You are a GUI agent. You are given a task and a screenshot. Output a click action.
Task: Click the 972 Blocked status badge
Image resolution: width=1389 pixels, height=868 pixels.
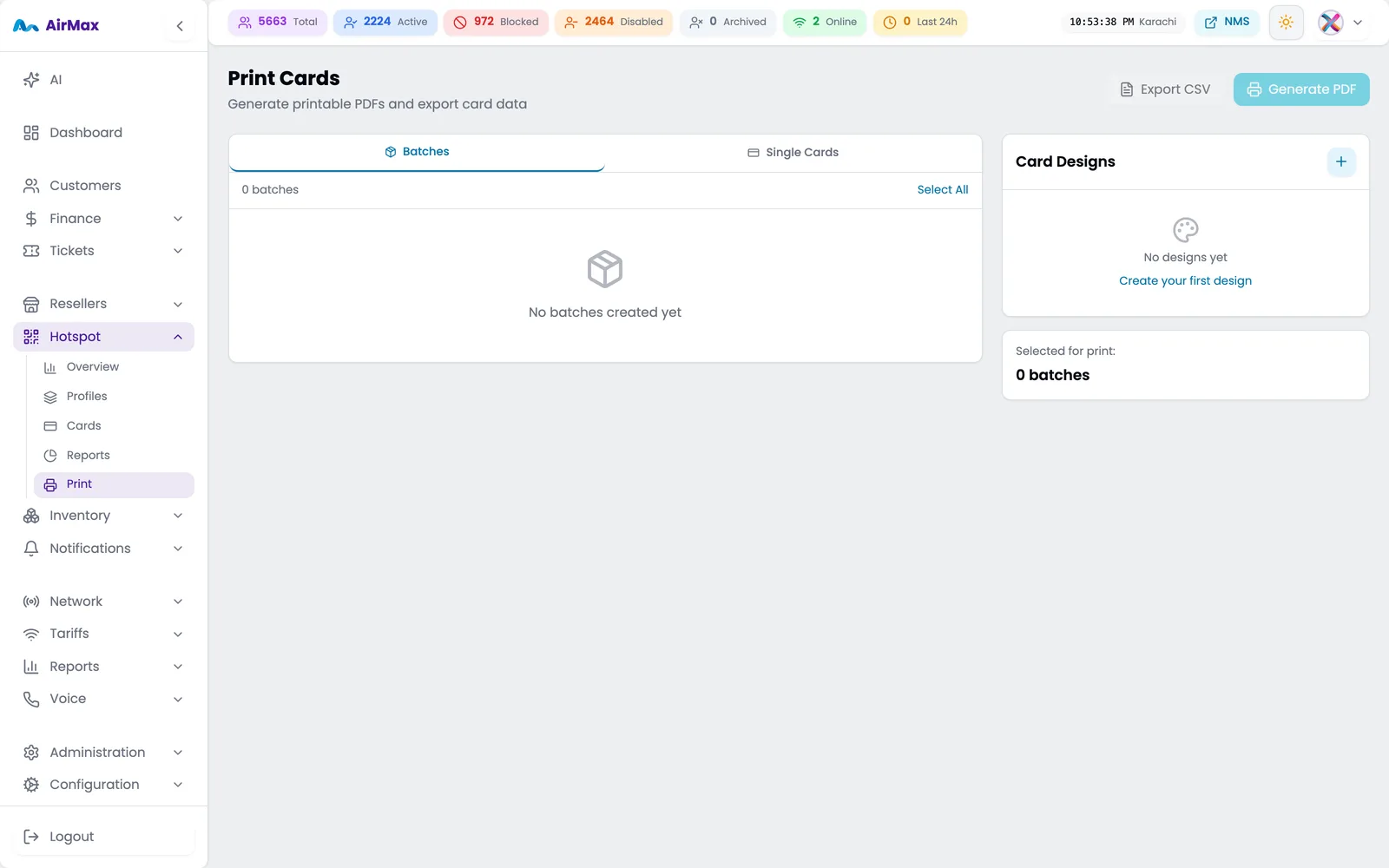pyautogui.click(x=496, y=23)
